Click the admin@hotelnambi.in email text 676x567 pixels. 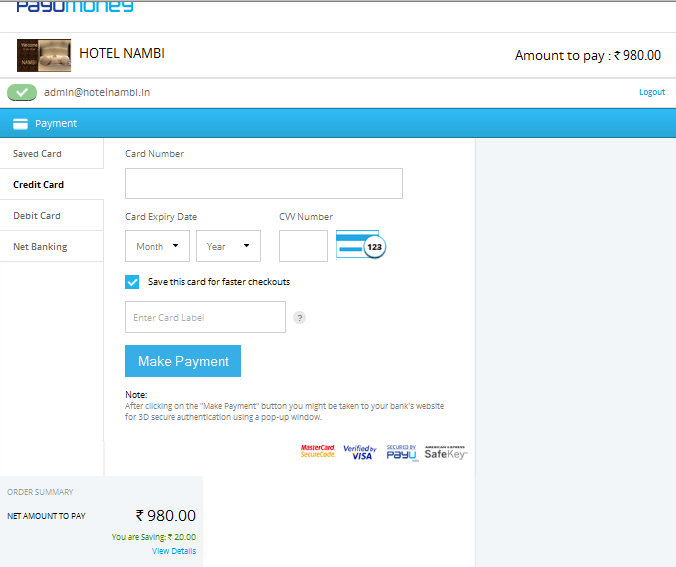[x=97, y=92]
